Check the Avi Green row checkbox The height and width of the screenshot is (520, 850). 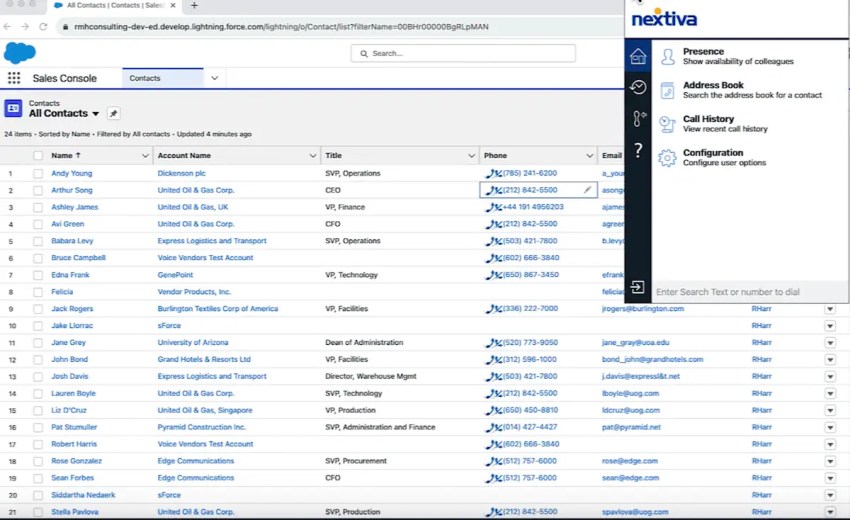pyautogui.click(x=38, y=224)
